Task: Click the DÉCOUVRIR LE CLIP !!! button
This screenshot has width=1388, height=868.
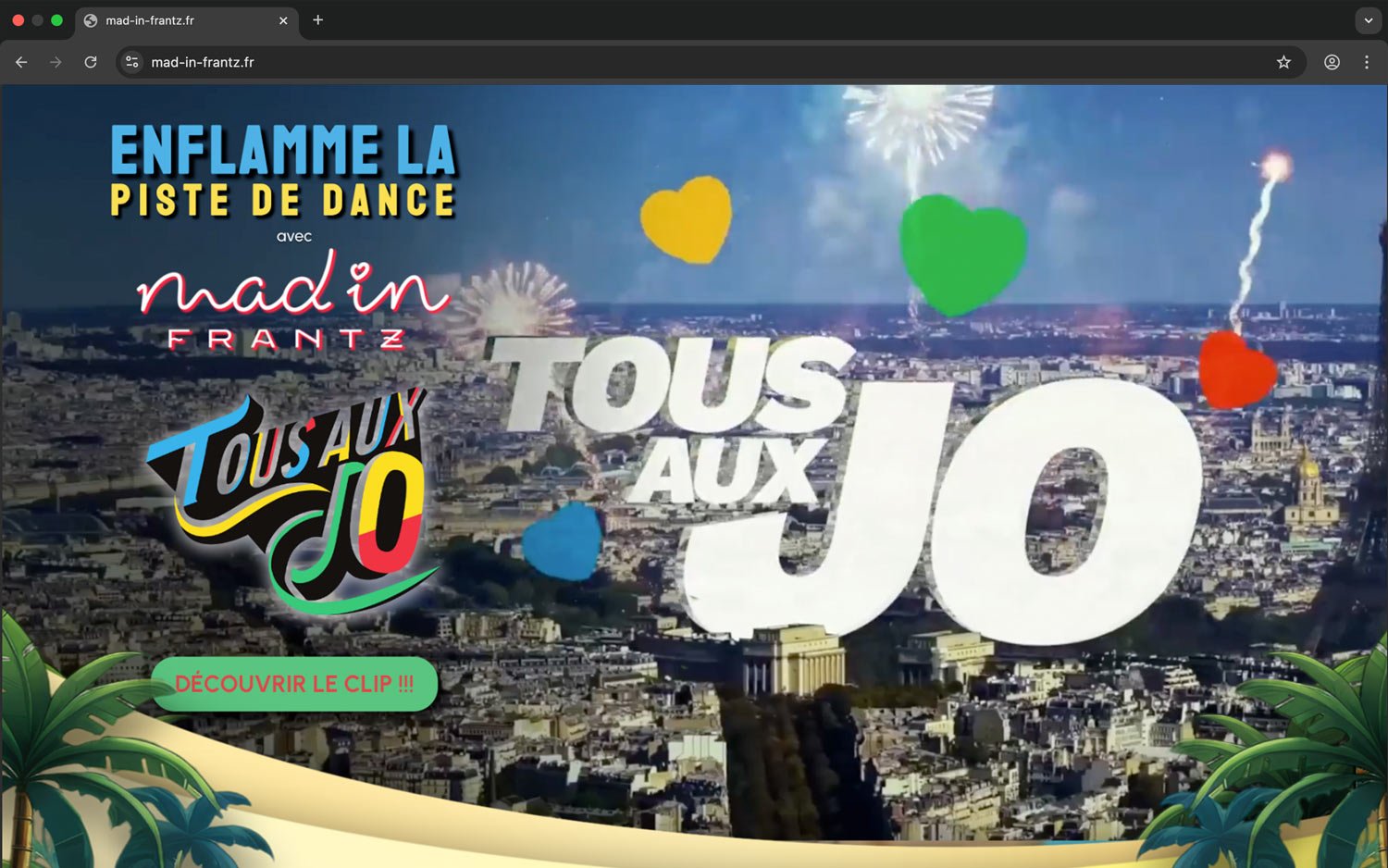Action: coord(294,684)
